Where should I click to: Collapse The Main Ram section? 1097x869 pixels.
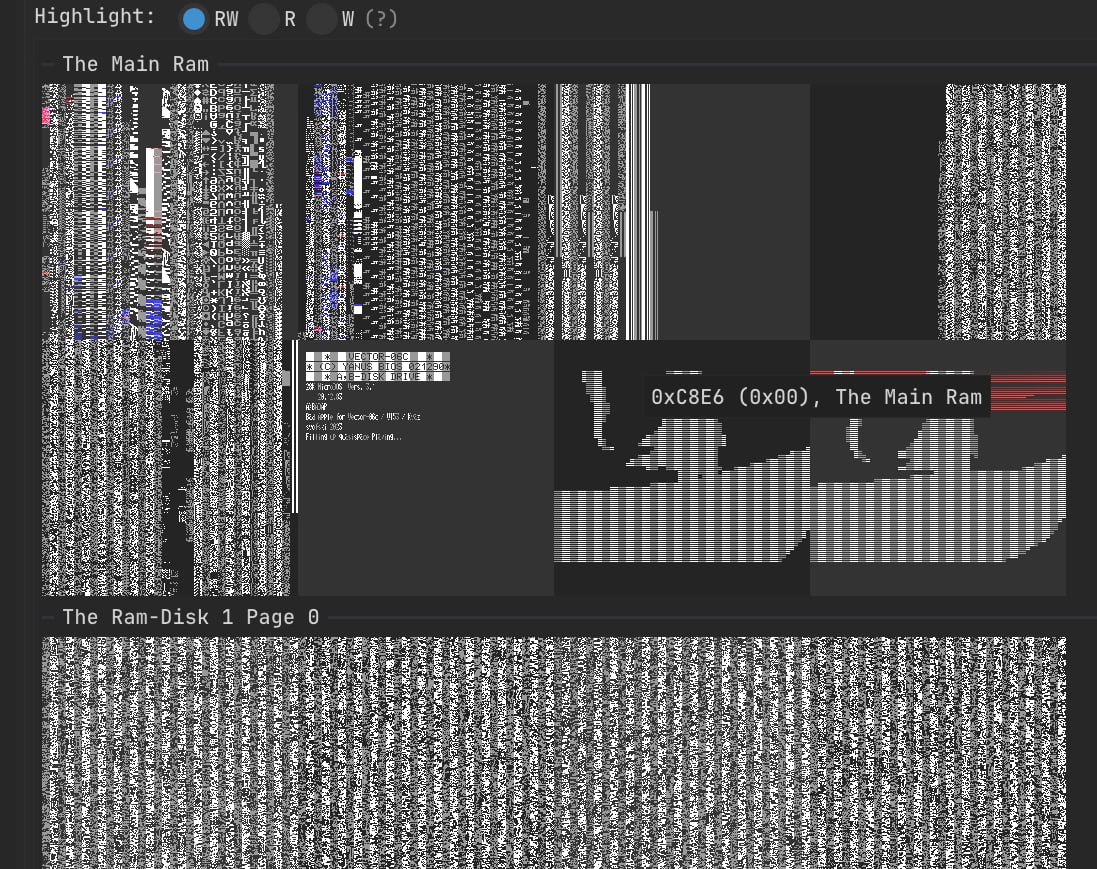48,64
